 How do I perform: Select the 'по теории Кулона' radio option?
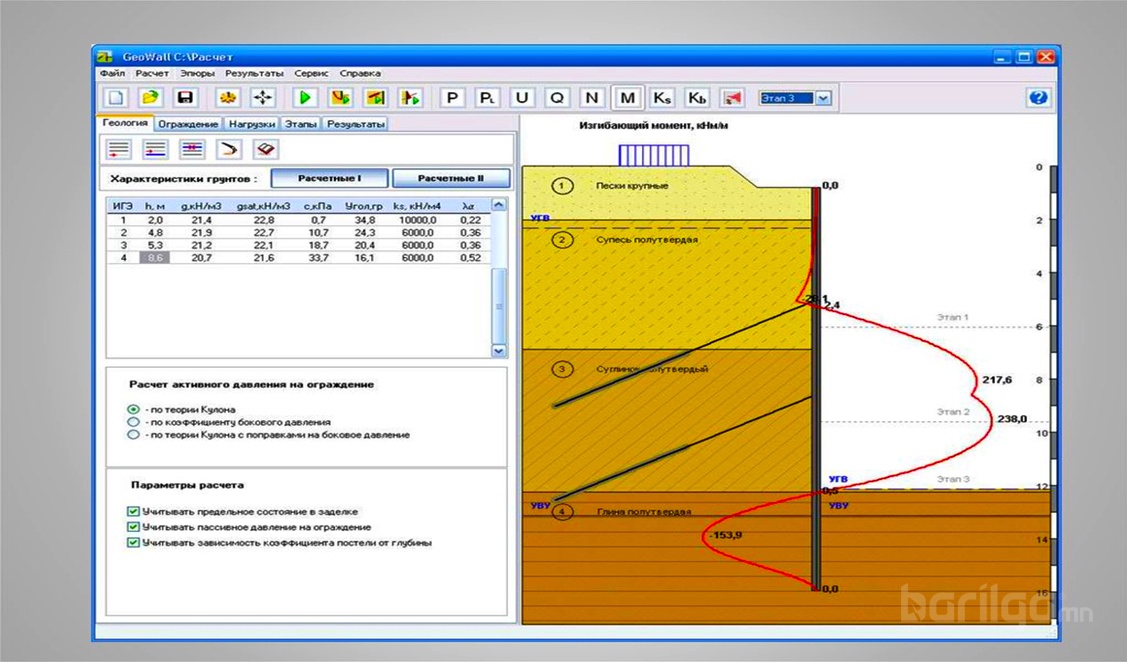coord(133,410)
